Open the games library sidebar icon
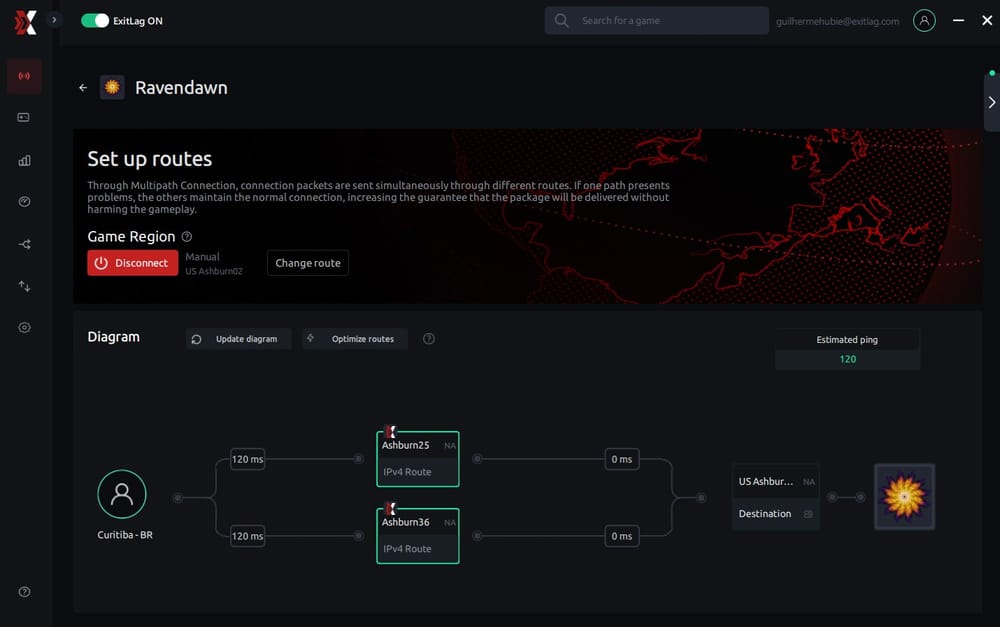 pos(24,117)
